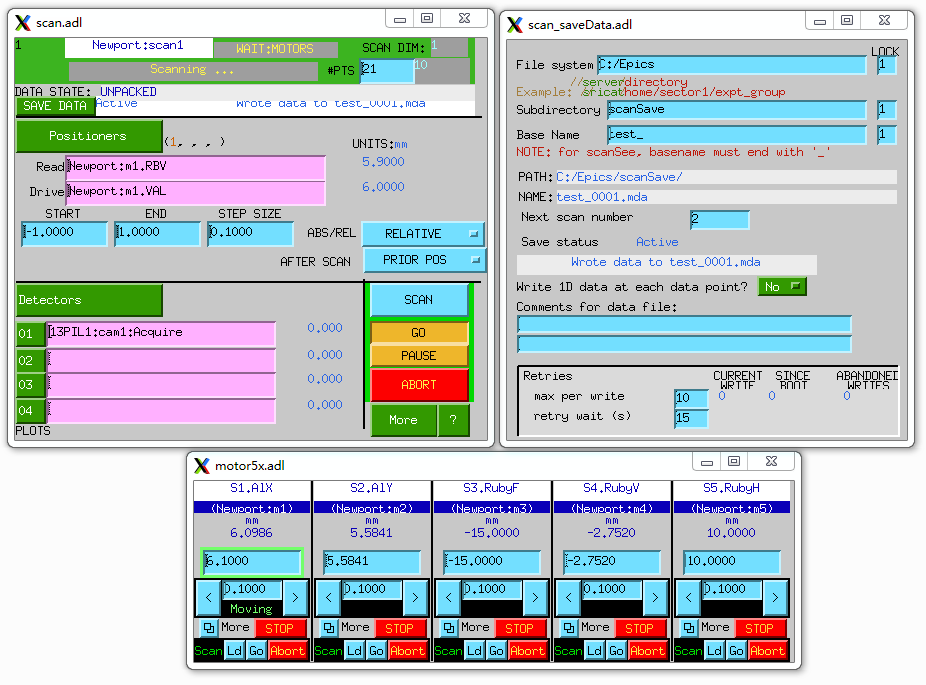
Task: Click detector 01 field 13PIL1:cam1:Acquire
Action: [x=161, y=334]
